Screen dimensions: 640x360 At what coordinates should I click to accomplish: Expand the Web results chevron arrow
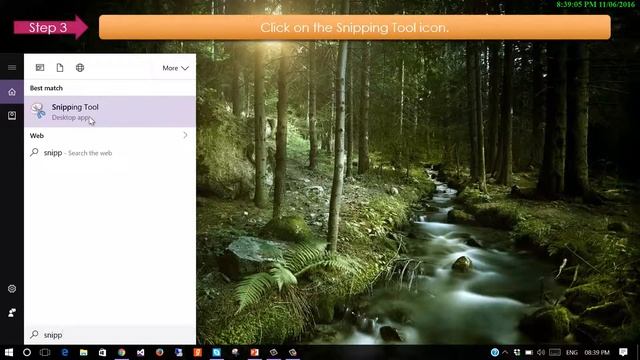185,135
